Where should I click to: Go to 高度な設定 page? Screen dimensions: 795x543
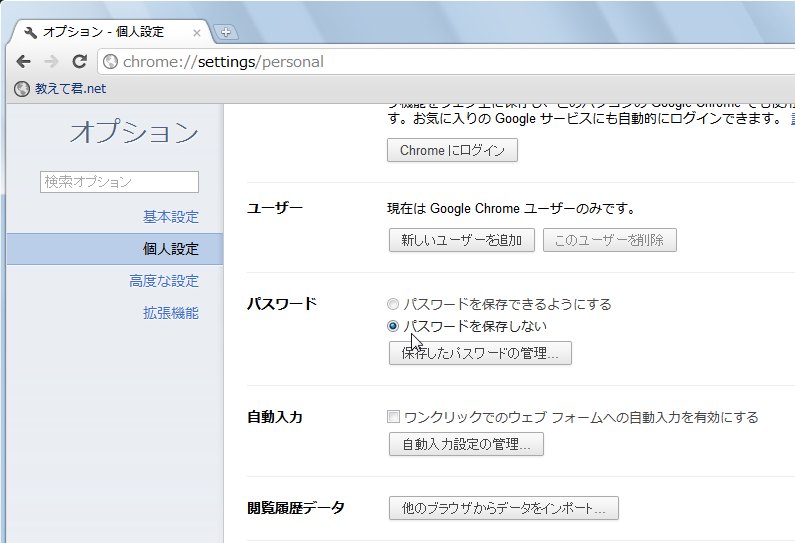pyautogui.click(x=163, y=281)
